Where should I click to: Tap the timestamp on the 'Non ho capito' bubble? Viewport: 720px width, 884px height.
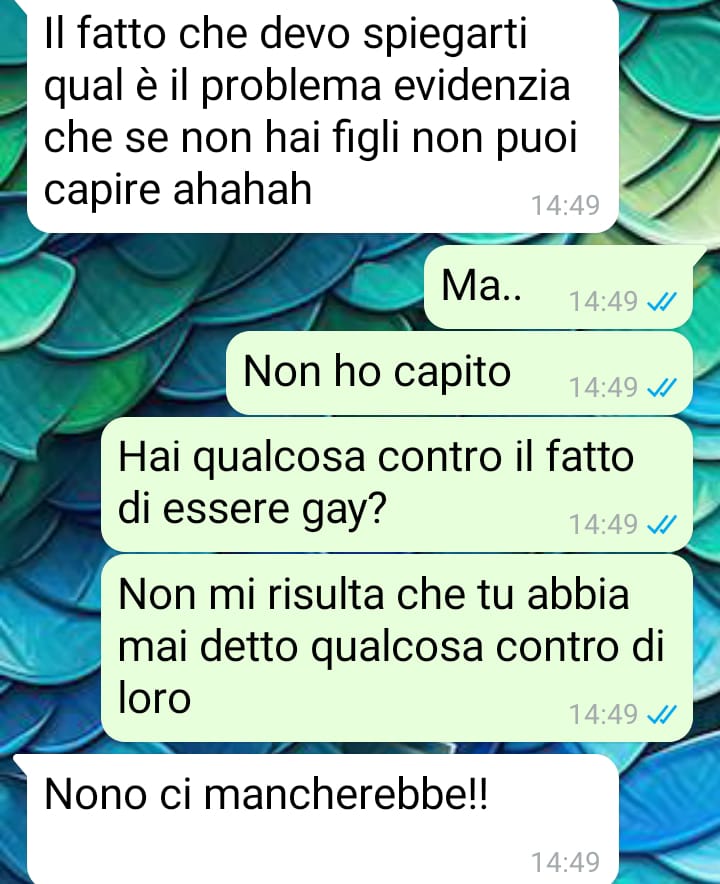pyautogui.click(x=603, y=387)
